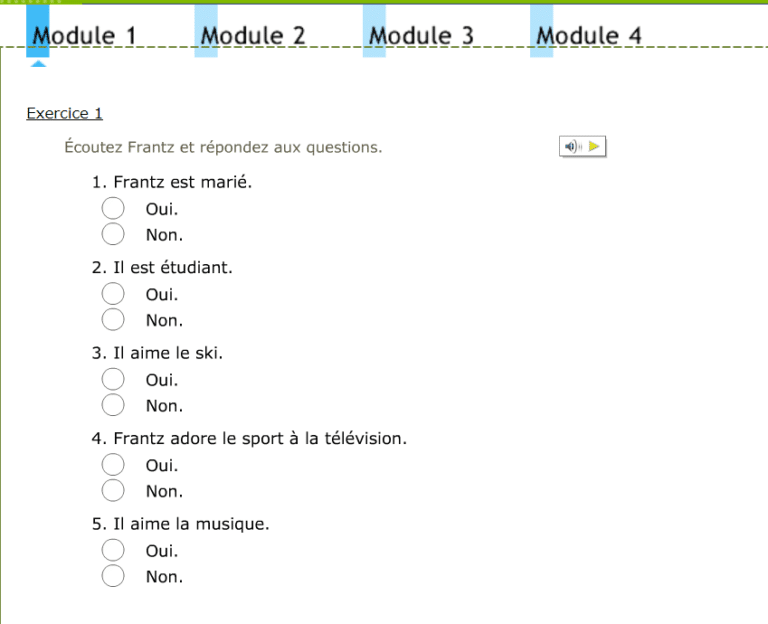Select Non for Frantz est marié

(x=113, y=234)
